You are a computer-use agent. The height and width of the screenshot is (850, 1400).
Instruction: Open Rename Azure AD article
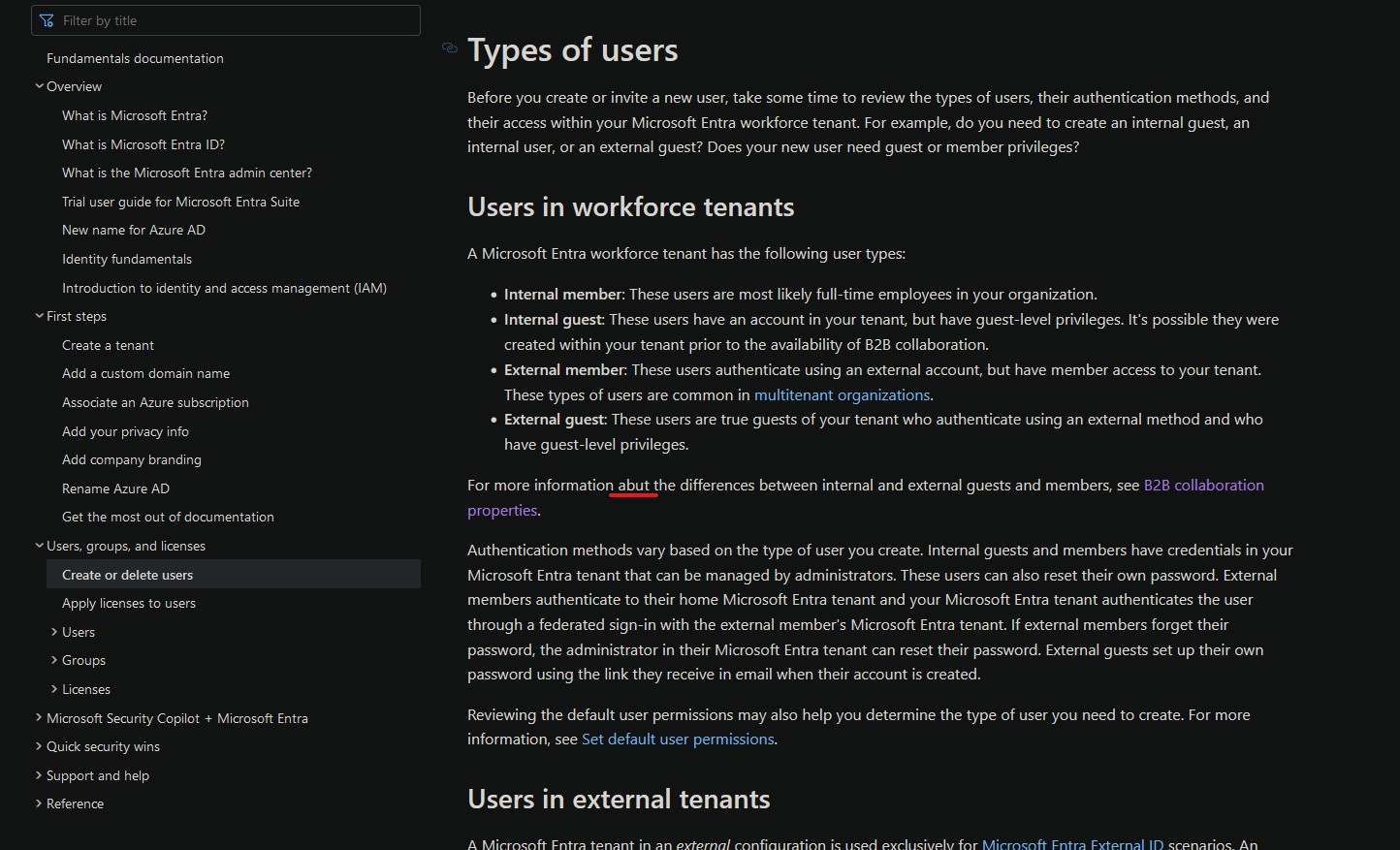[115, 488]
